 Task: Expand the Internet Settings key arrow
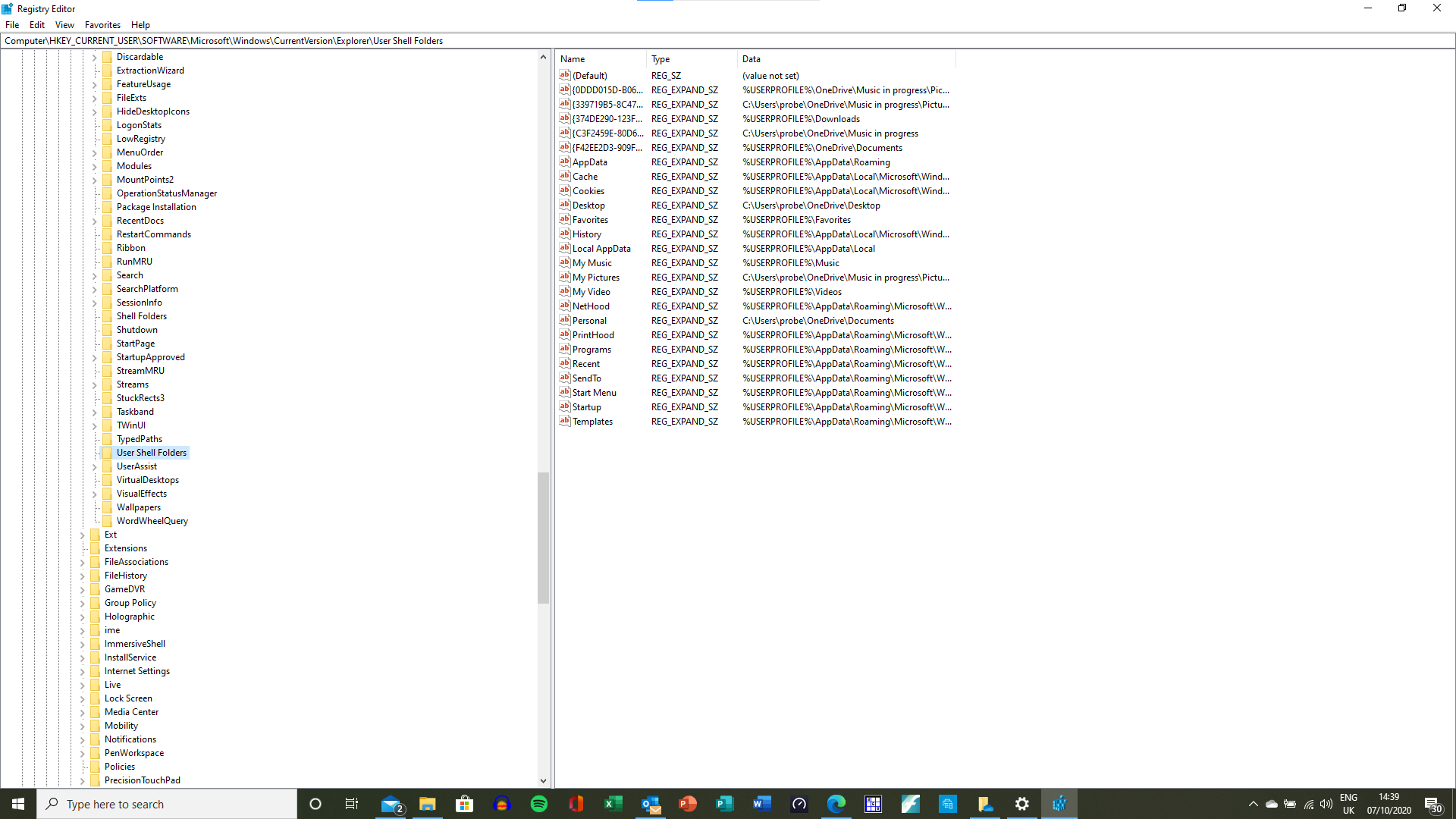point(83,672)
